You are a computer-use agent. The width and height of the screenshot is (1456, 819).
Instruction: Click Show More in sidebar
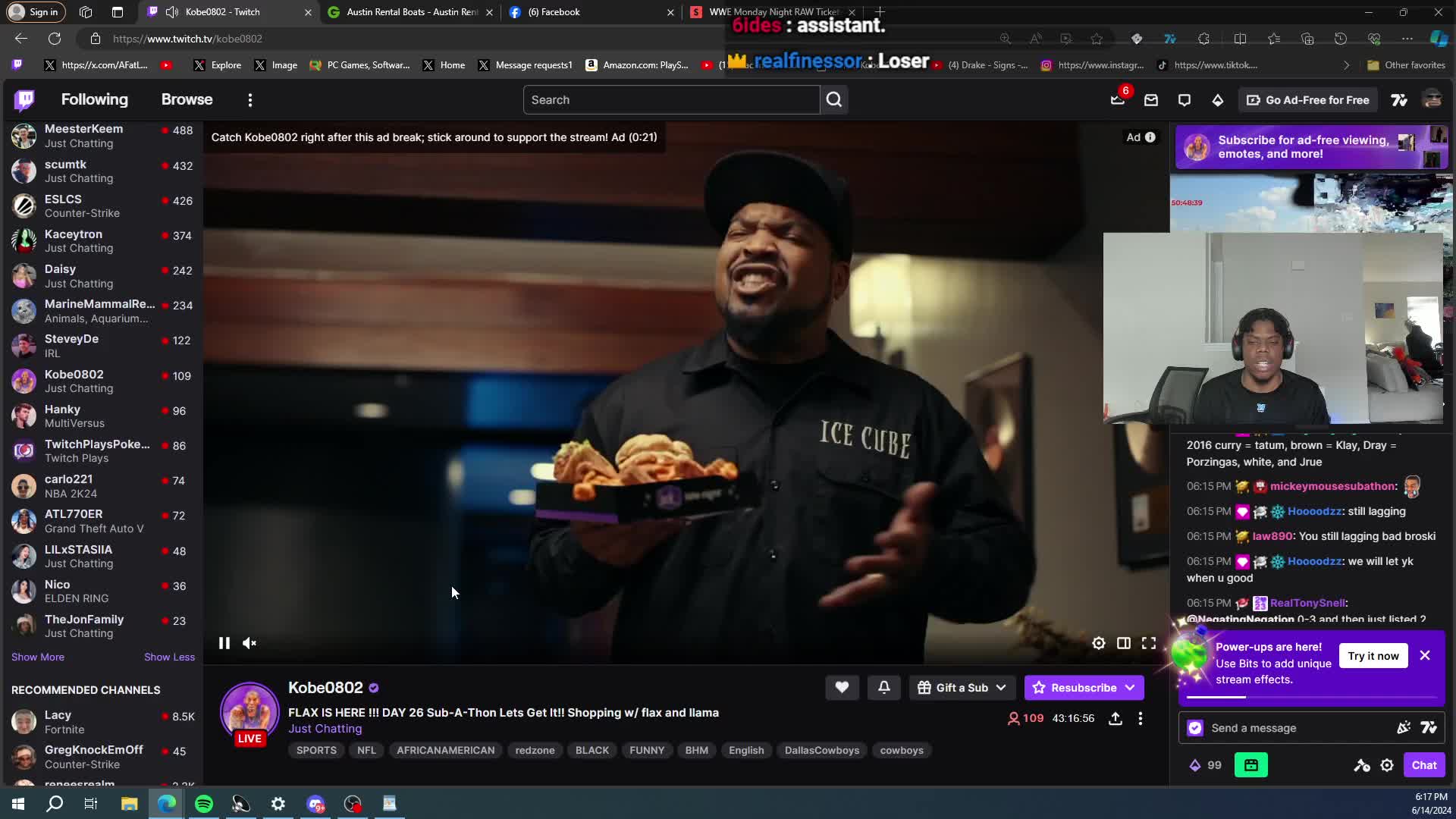click(38, 657)
